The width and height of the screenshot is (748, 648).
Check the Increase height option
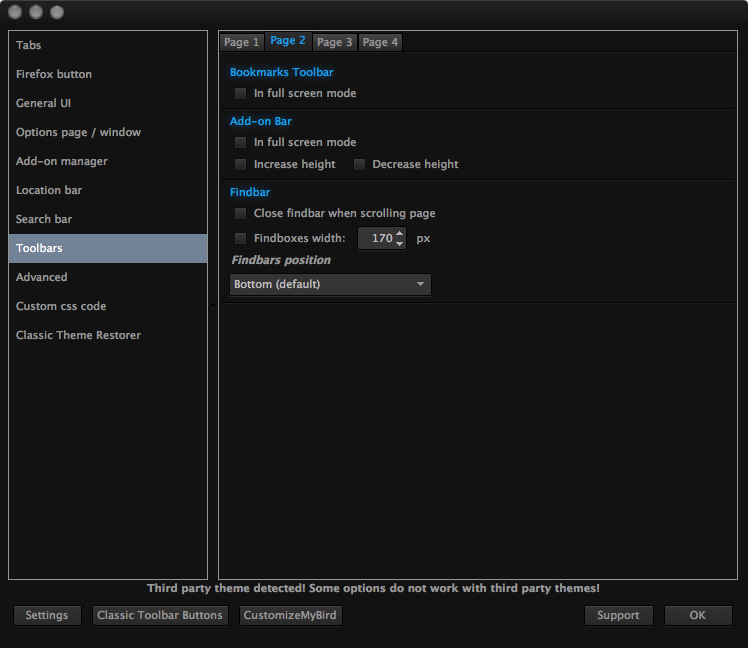[240, 164]
